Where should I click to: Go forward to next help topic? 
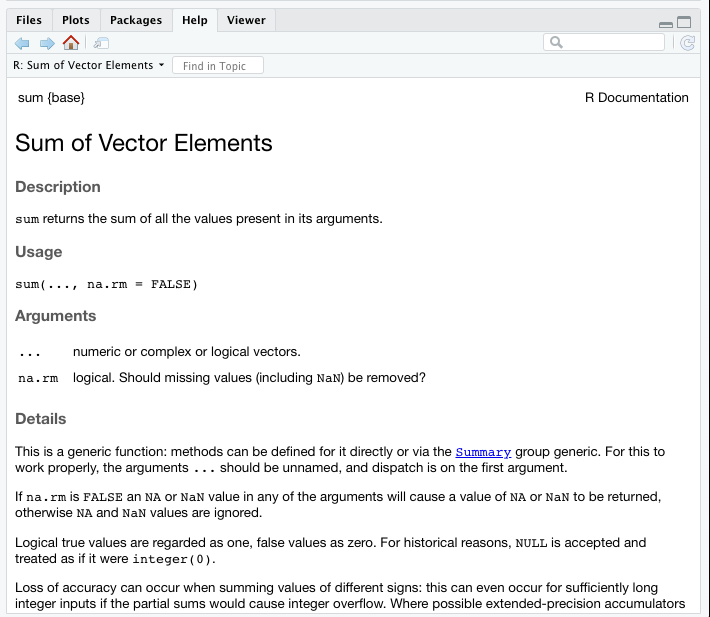pyautogui.click(x=46, y=43)
